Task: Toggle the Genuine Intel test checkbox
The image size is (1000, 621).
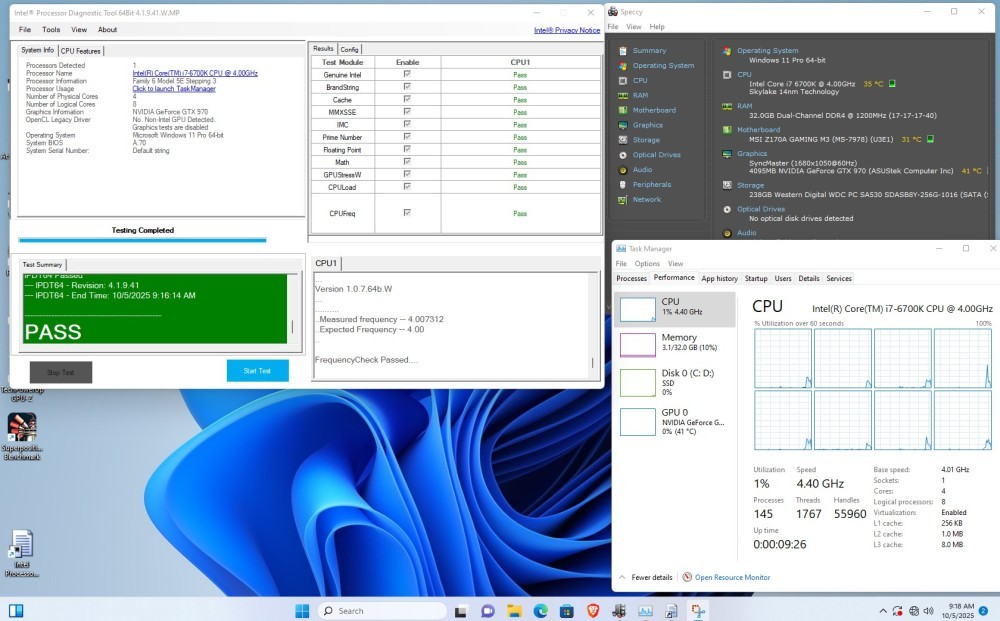Action: tap(406, 74)
